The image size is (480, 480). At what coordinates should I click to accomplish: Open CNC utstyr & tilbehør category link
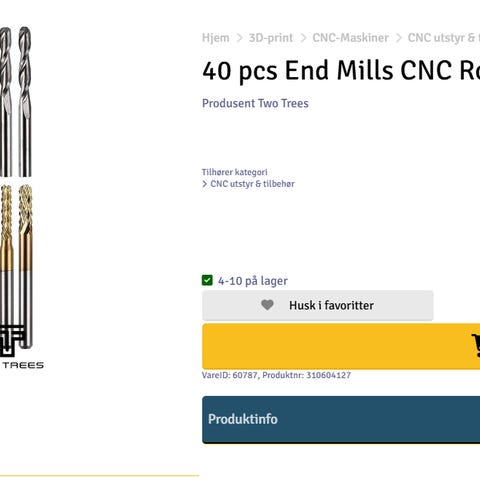252,184
